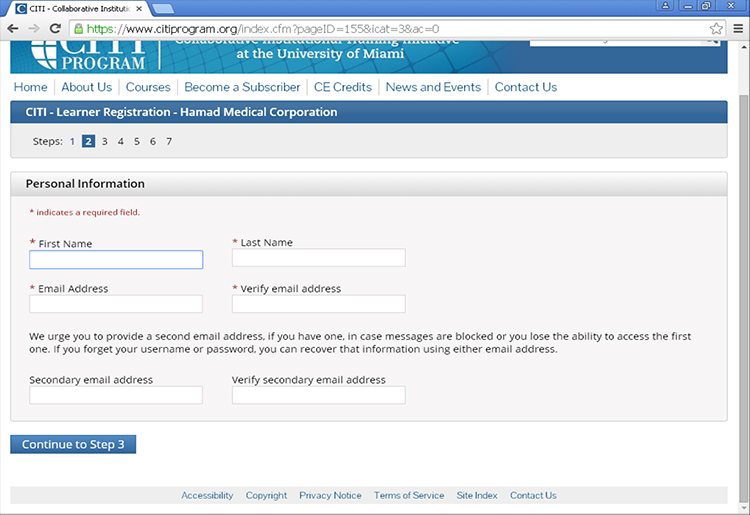Click step 5 in steps list
Screen dimensions: 750x515
pyautogui.click(x=137, y=141)
